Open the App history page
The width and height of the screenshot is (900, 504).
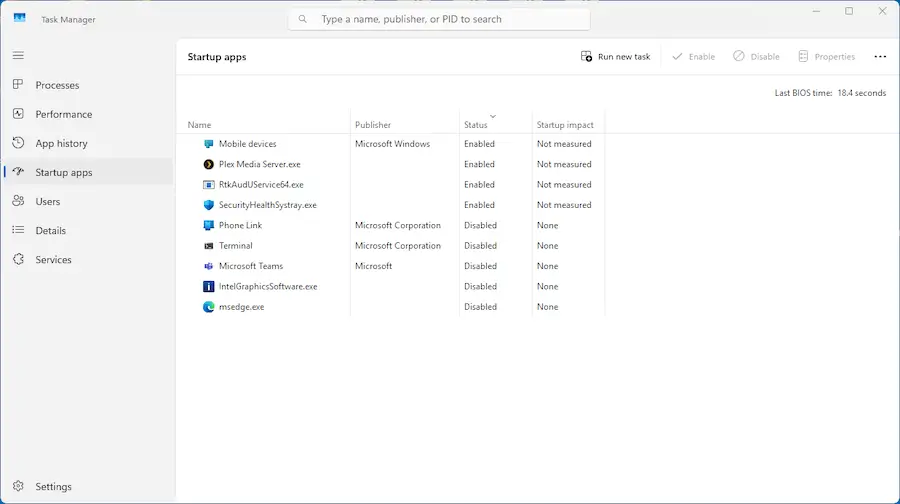pyautogui.click(x=88, y=143)
